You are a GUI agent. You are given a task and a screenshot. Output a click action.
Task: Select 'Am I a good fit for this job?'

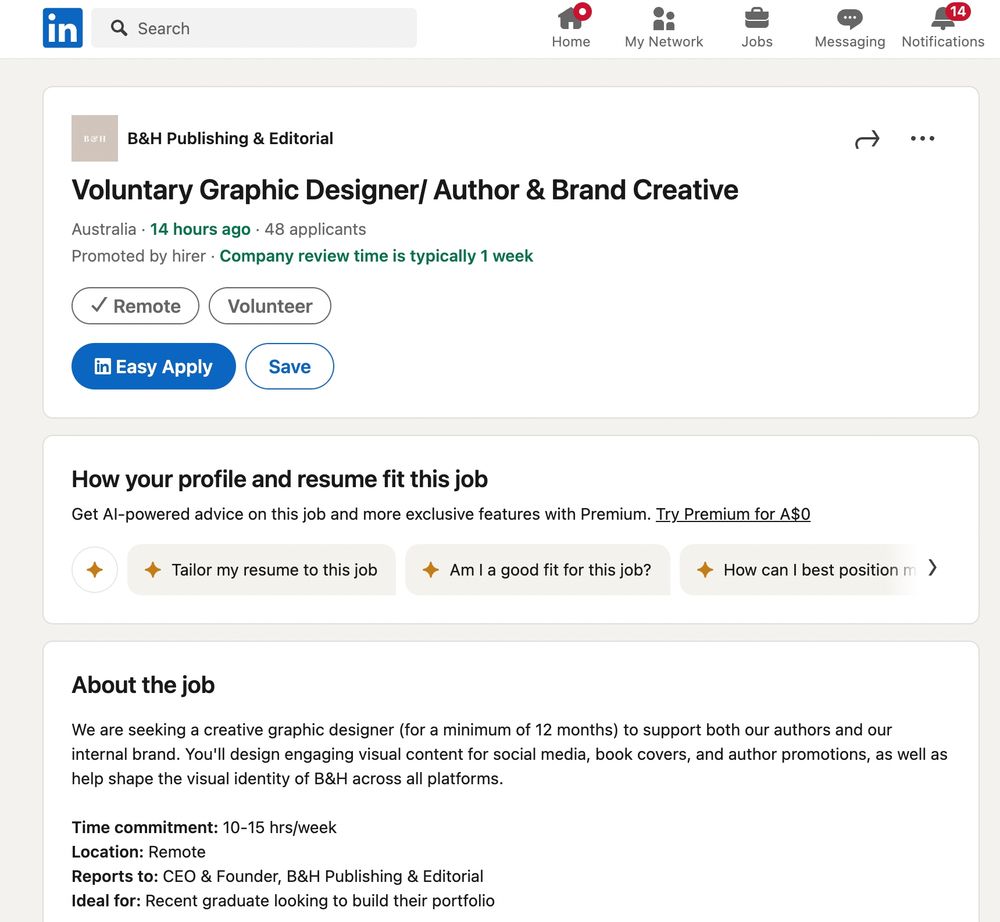pyautogui.click(x=538, y=569)
